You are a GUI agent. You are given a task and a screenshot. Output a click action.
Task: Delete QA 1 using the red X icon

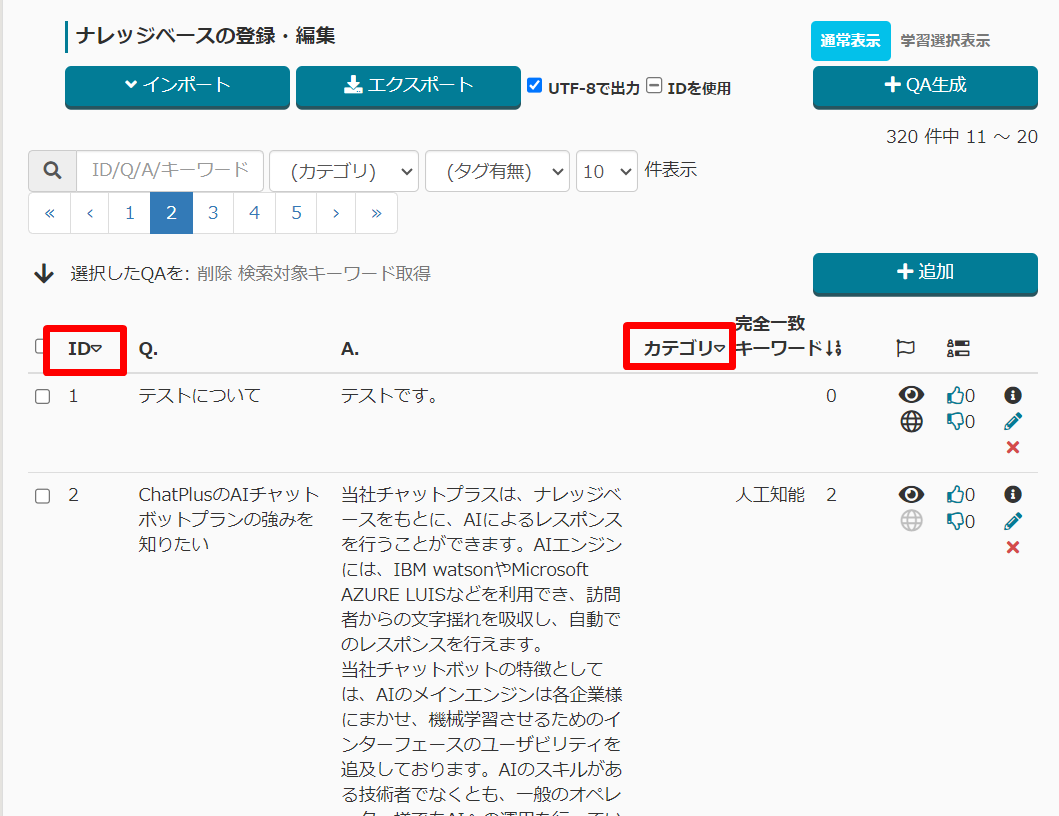(1012, 447)
